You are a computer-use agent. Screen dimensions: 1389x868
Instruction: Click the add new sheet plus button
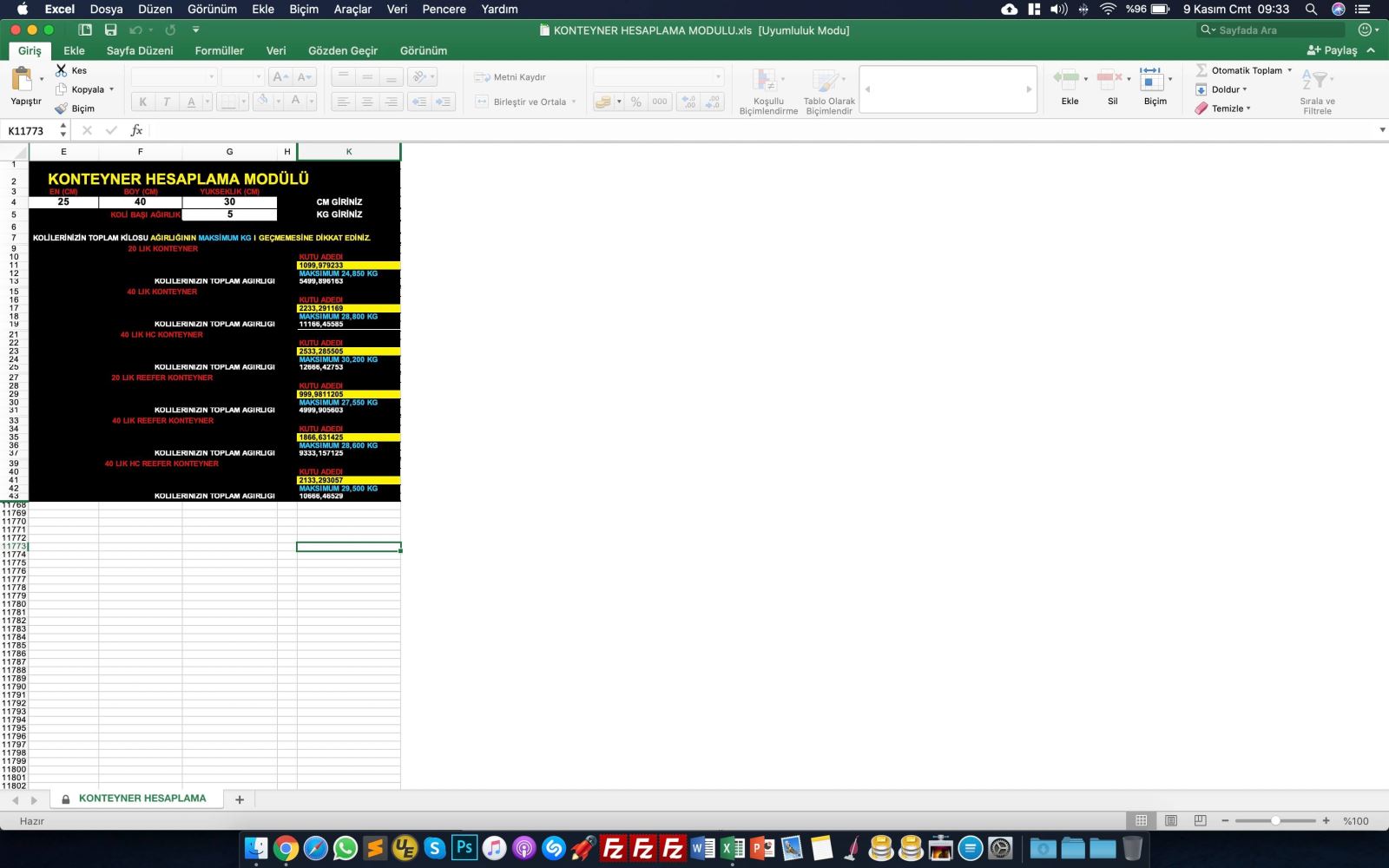pyautogui.click(x=240, y=799)
